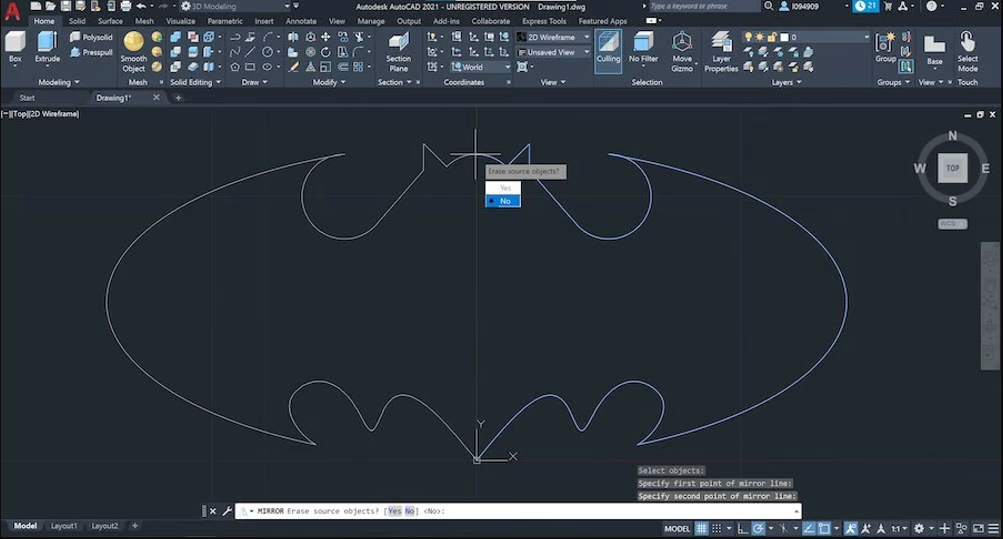Select the Extrude tool in Modeling panel
Image resolution: width=1003 pixels, height=539 pixels.
(47, 46)
